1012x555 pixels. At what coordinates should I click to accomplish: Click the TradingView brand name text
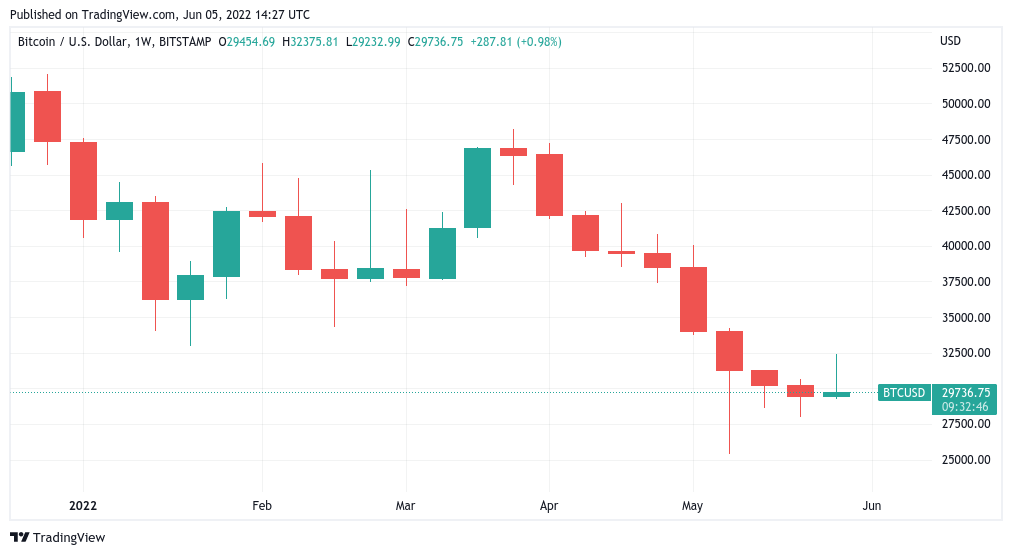(x=69, y=538)
